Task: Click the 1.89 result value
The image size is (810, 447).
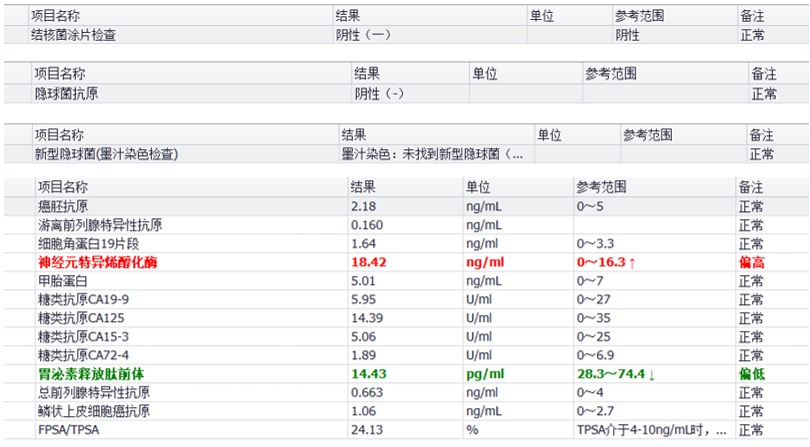Action: 364,356
